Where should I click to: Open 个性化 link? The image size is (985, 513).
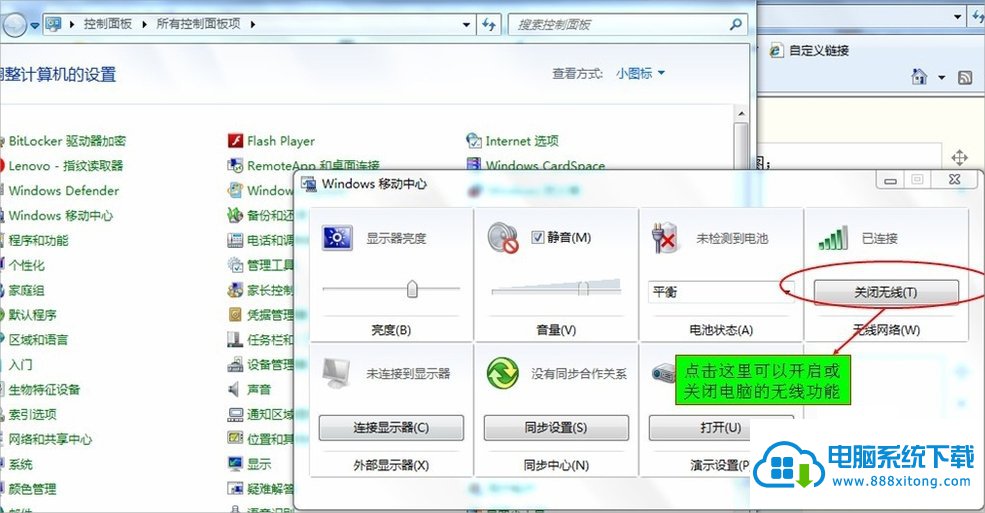[26, 265]
